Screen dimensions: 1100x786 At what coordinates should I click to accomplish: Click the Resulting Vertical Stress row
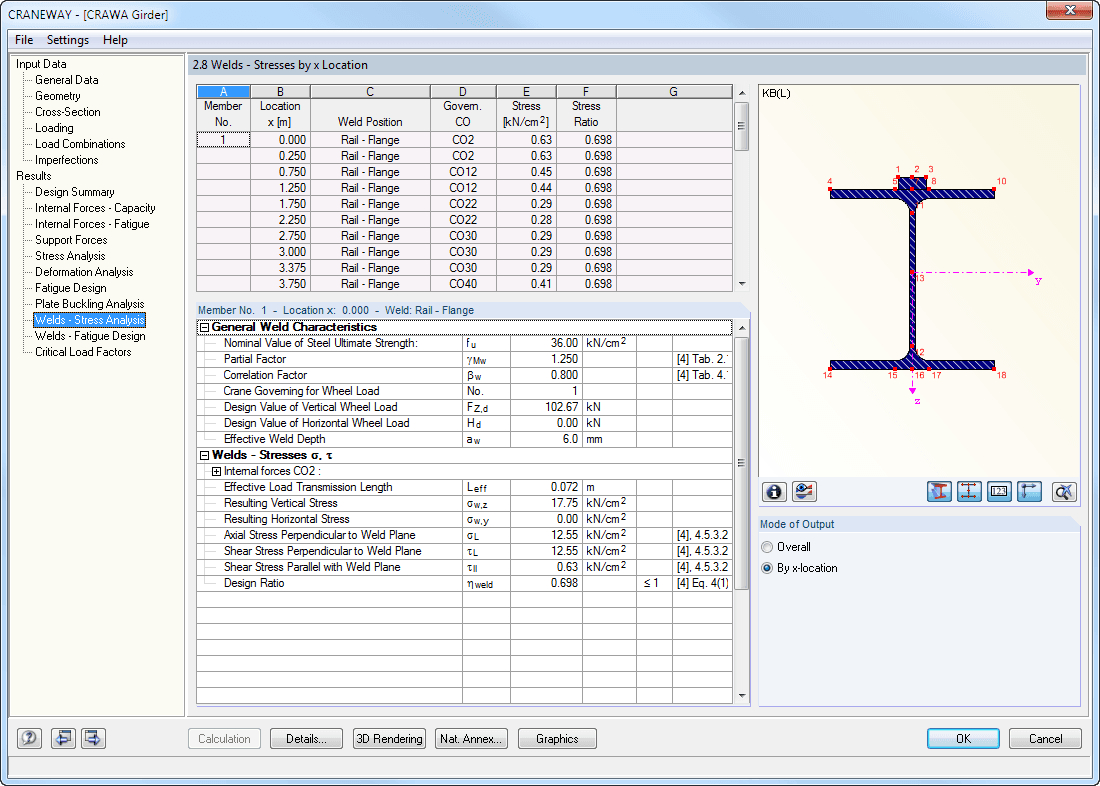tap(464, 503)
